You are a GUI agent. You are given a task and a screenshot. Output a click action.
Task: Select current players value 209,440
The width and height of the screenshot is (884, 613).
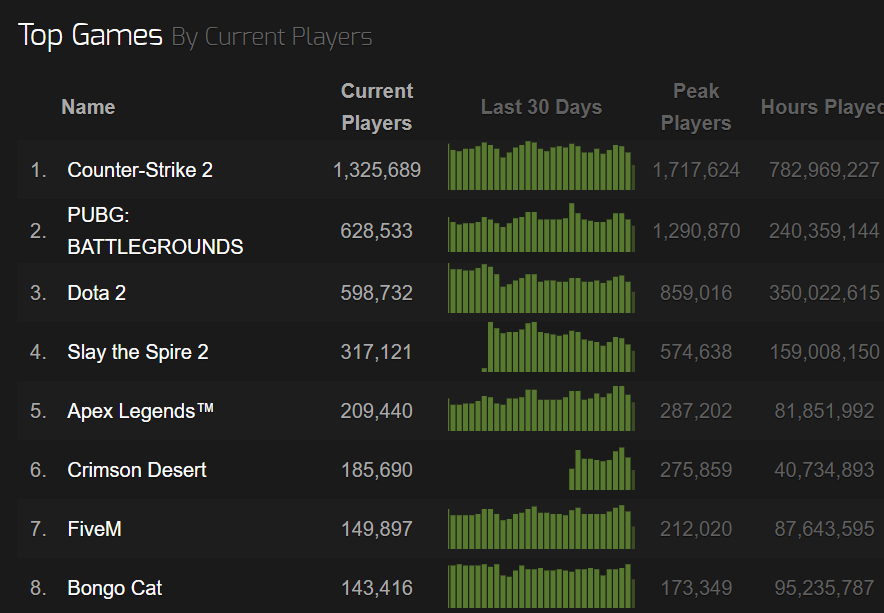pyautogui.click(x=377, y=411)
